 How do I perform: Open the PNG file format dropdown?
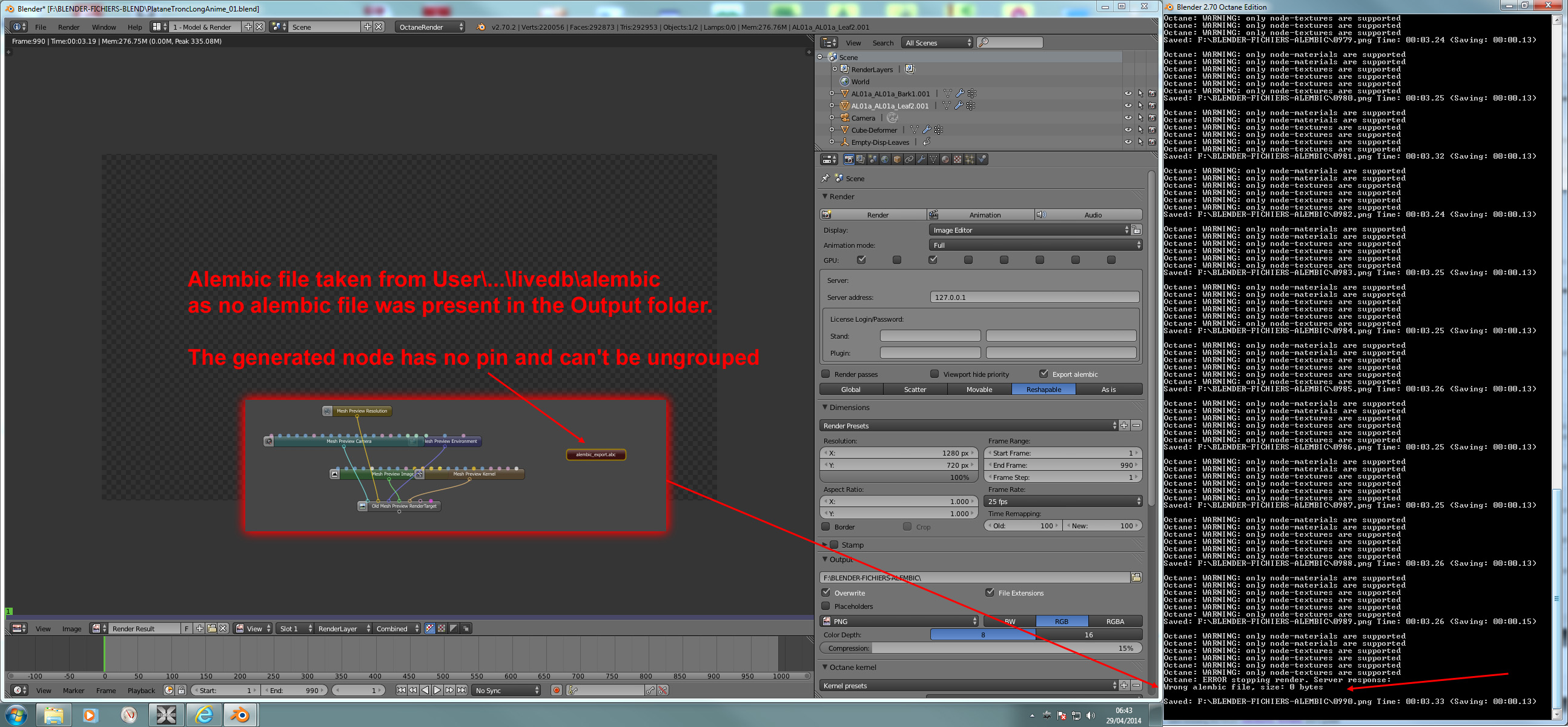click(898, 621)
